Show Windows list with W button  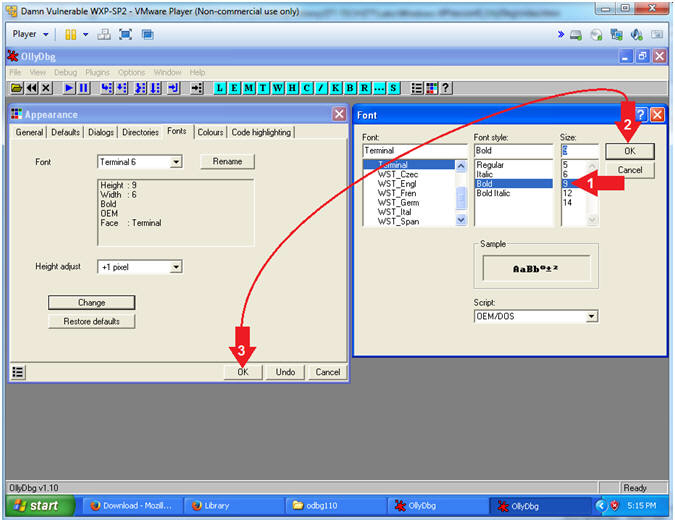point(278,88)
